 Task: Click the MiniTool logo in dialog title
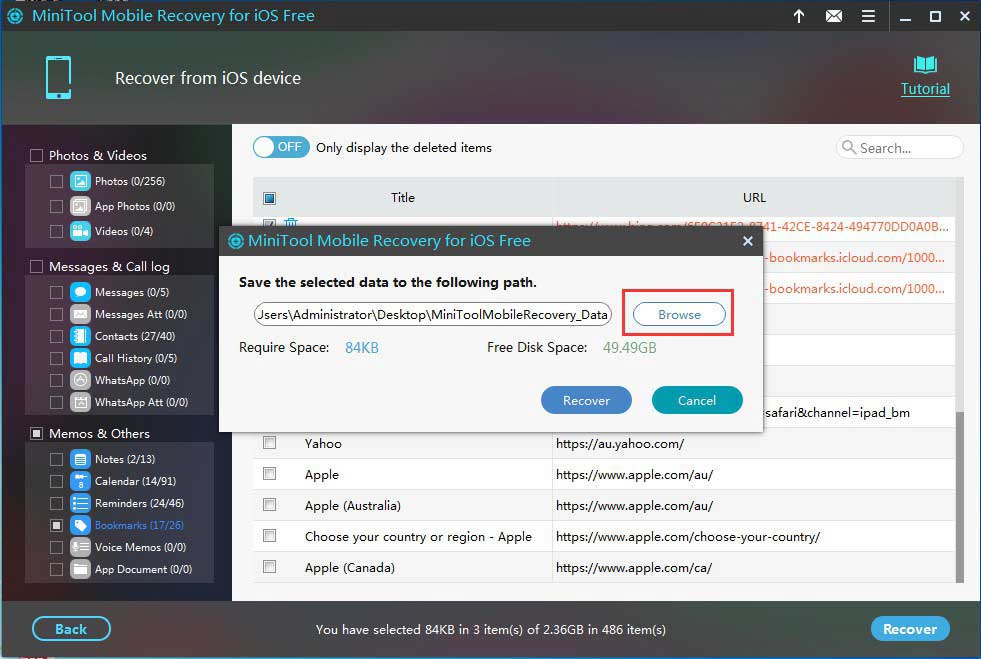point(235,241)
